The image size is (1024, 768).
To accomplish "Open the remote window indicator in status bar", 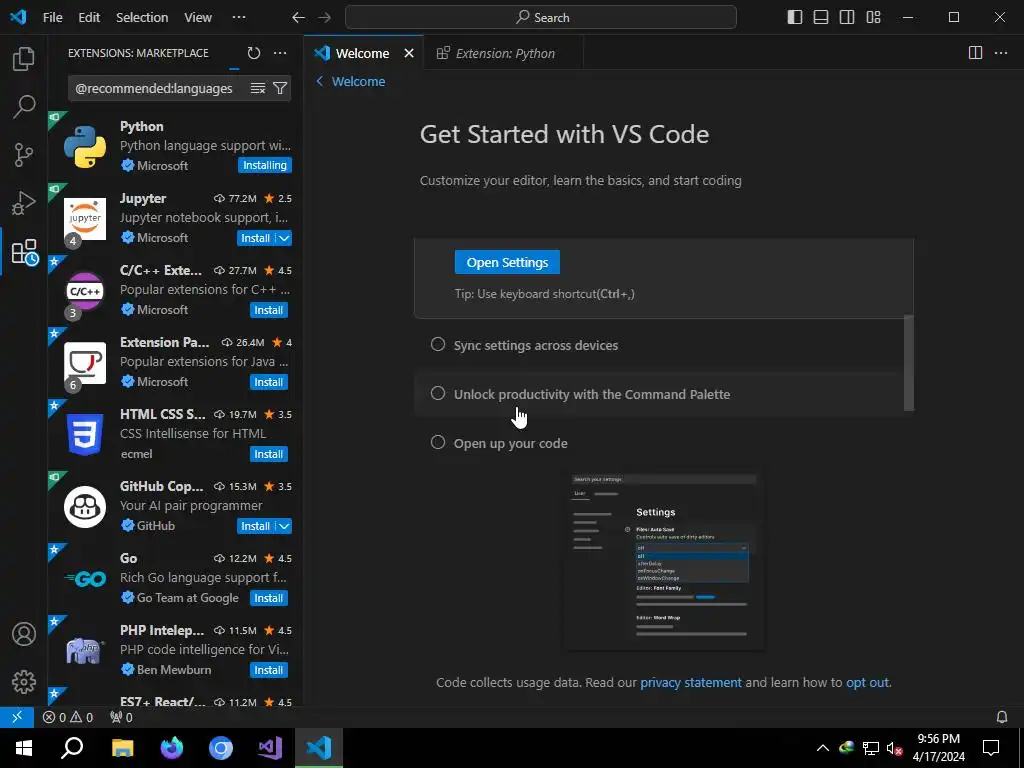I will [17, 717].
